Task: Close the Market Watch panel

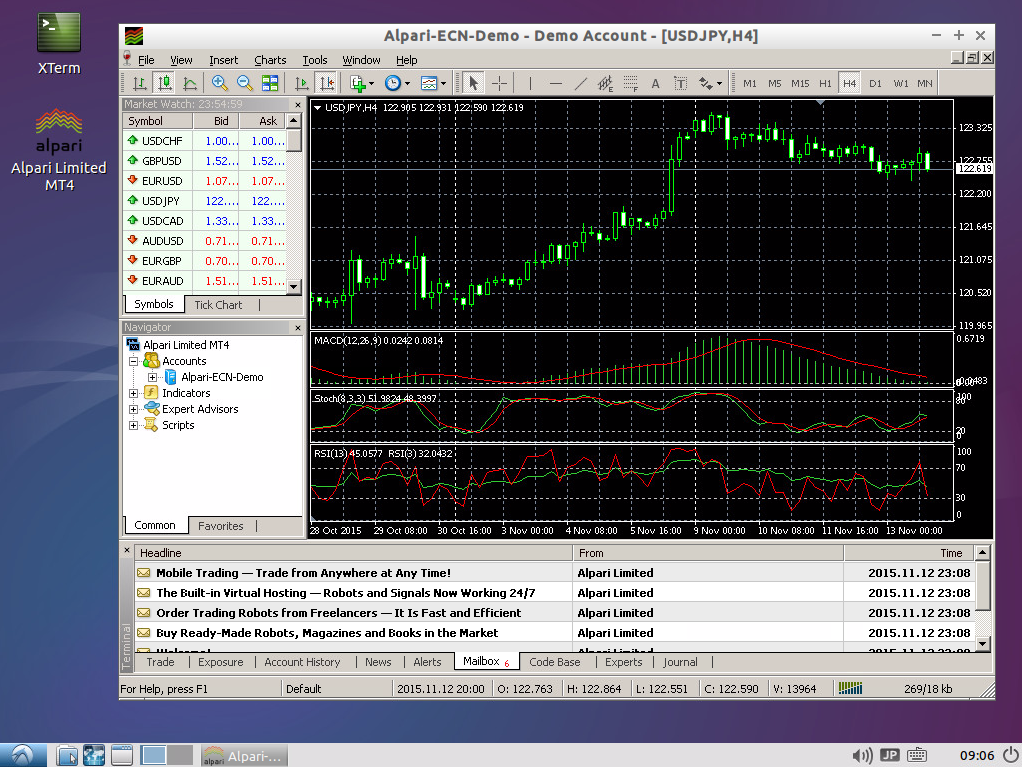Action: [x=298, y=104]
